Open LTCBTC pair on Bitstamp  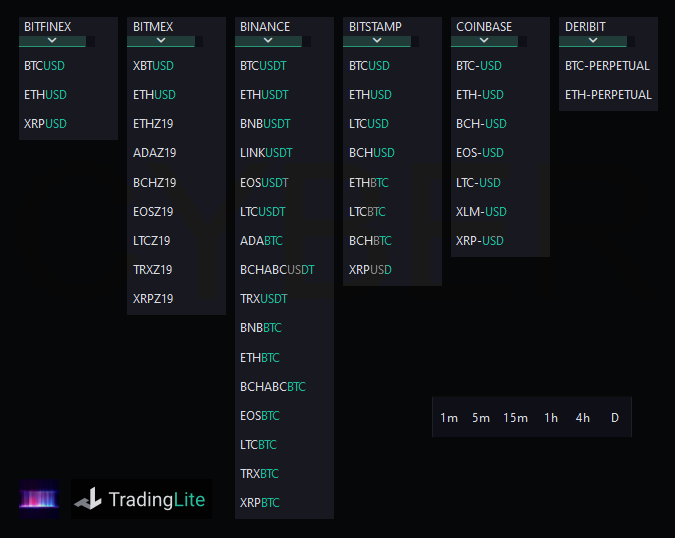[367, 212]
